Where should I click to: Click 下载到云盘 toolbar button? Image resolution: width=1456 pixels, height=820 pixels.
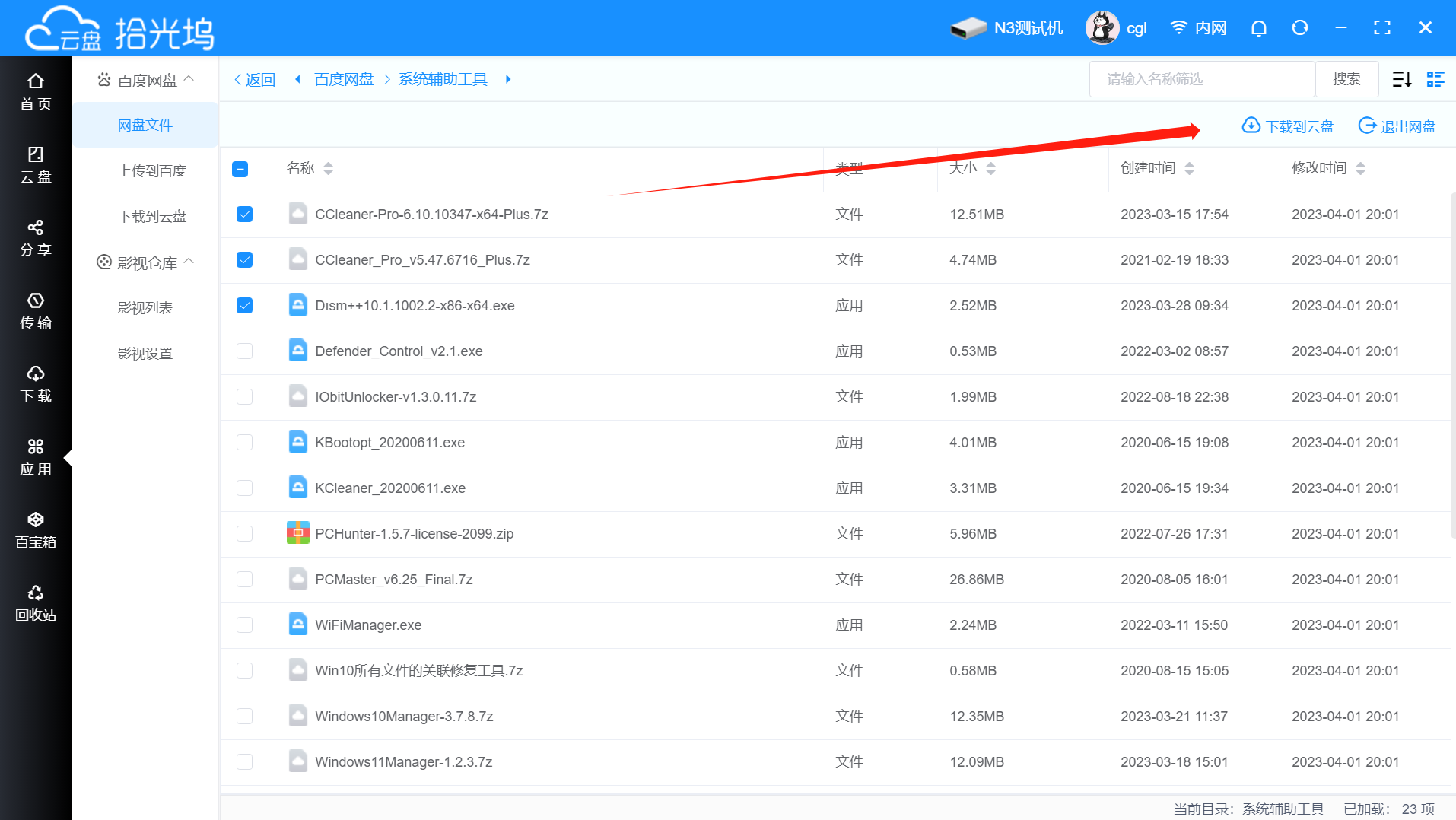[1288, 126]
